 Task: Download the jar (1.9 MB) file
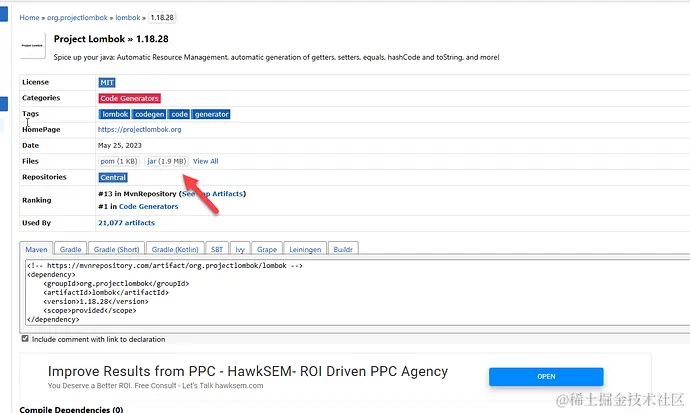tap(166, 161)
